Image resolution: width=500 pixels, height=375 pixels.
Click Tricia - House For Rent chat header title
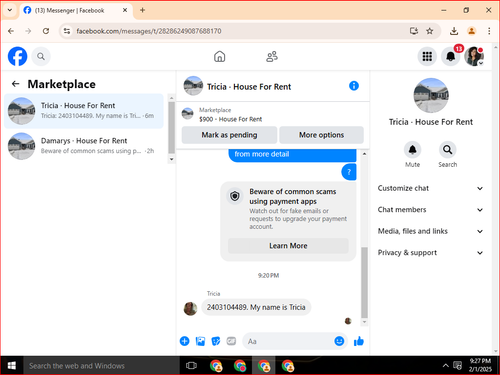tap(249, 87)
